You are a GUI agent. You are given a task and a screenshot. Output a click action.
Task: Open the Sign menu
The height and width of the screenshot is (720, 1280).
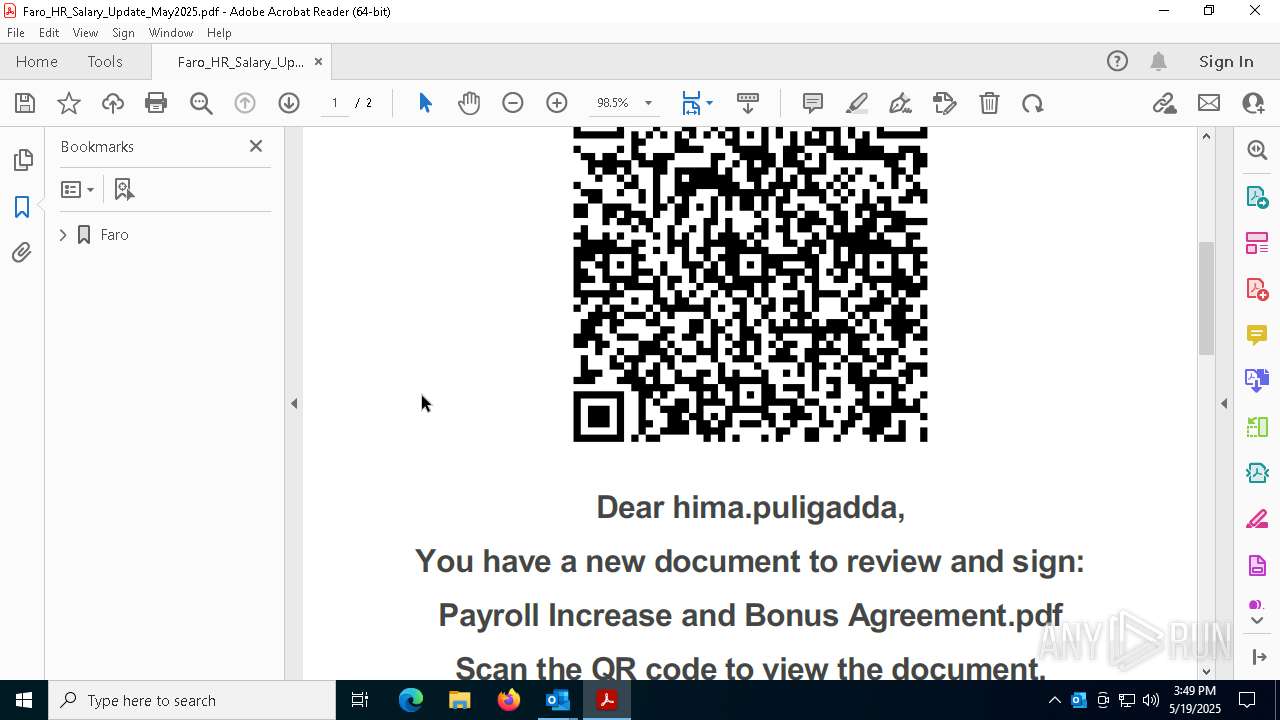[x=123, y=33]
